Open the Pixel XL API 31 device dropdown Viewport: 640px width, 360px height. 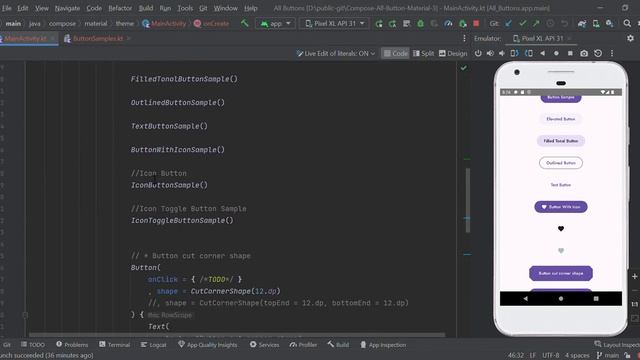tap(334, 24)
